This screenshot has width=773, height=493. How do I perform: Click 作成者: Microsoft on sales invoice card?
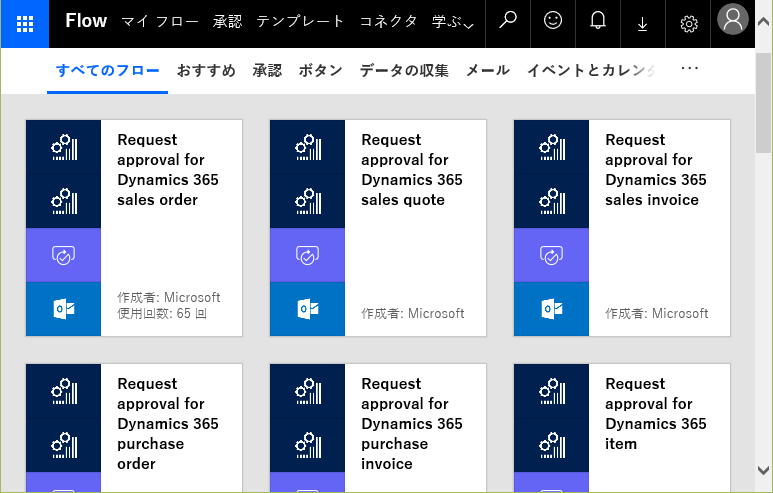pyautogui.click(x=657, y=314)
